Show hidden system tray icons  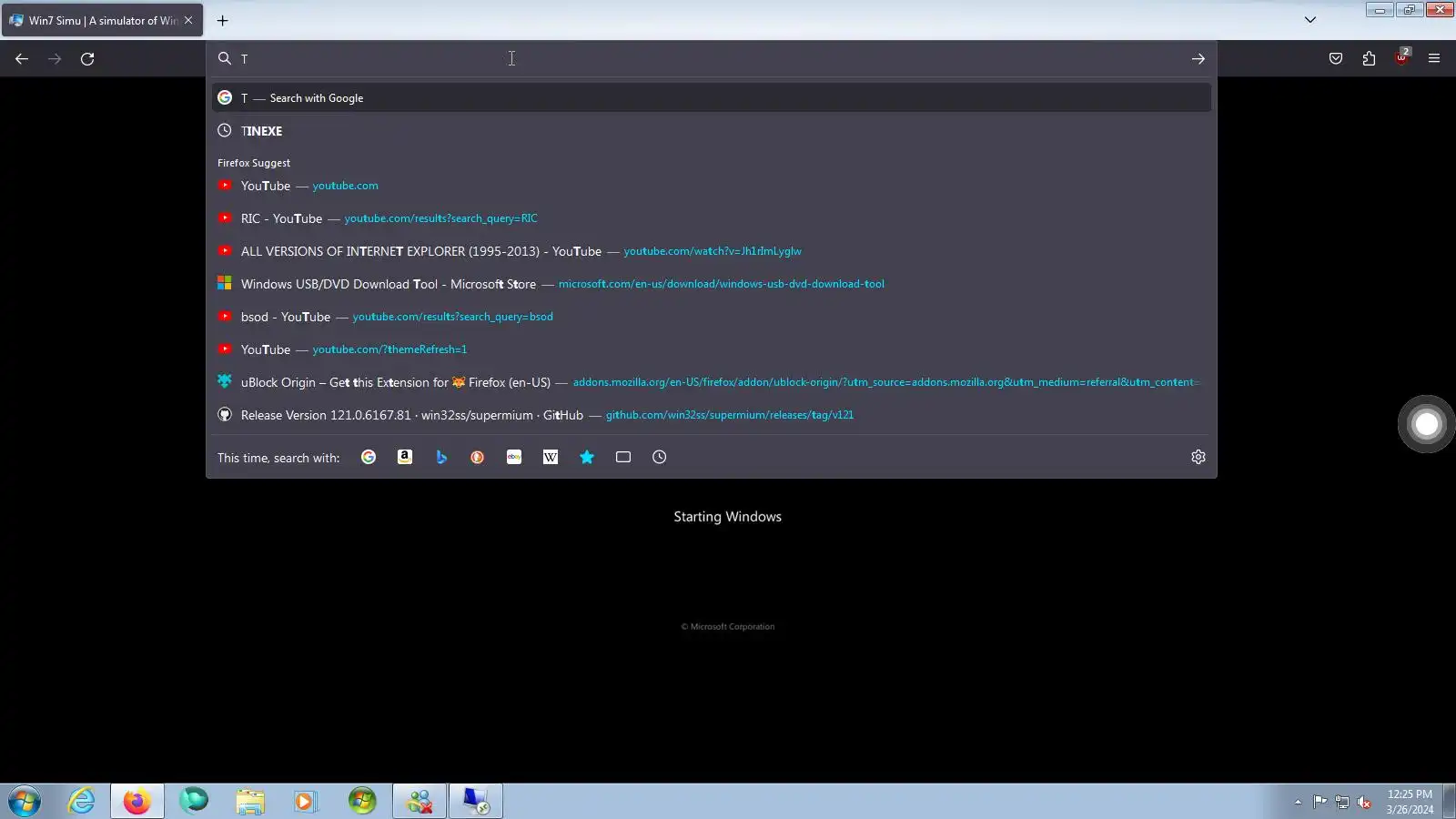coord(1298,802)
